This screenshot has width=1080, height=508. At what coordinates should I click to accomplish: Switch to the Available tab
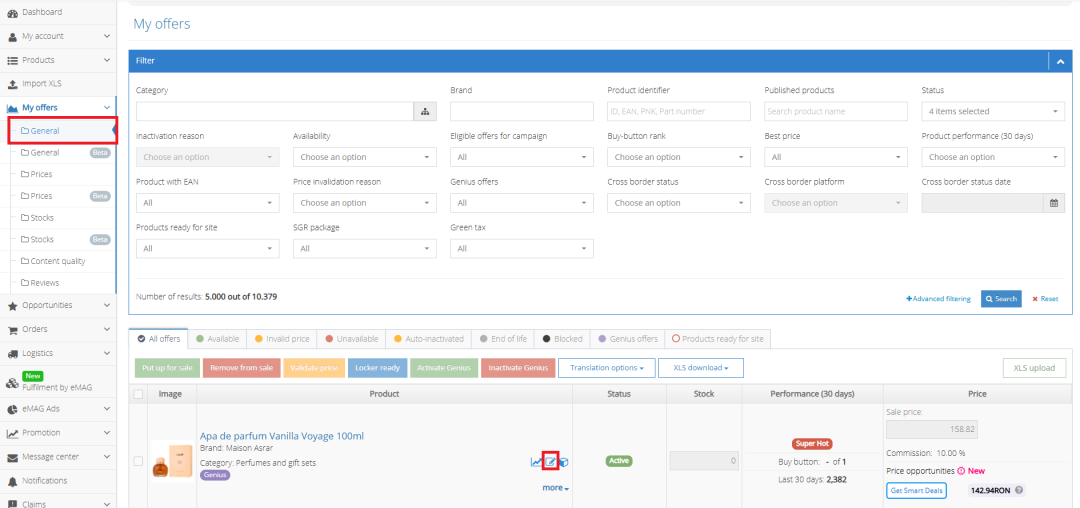[x=217, y=339]
